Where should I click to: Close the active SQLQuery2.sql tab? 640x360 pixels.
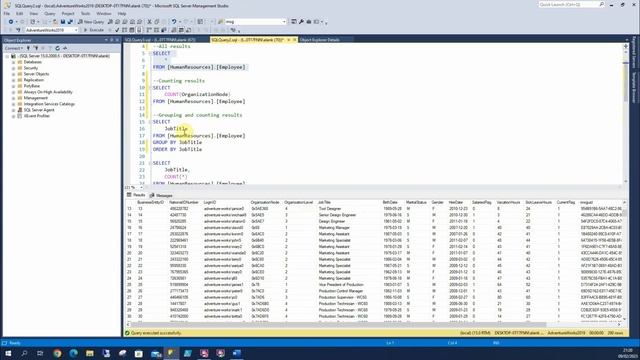point(294,40)
